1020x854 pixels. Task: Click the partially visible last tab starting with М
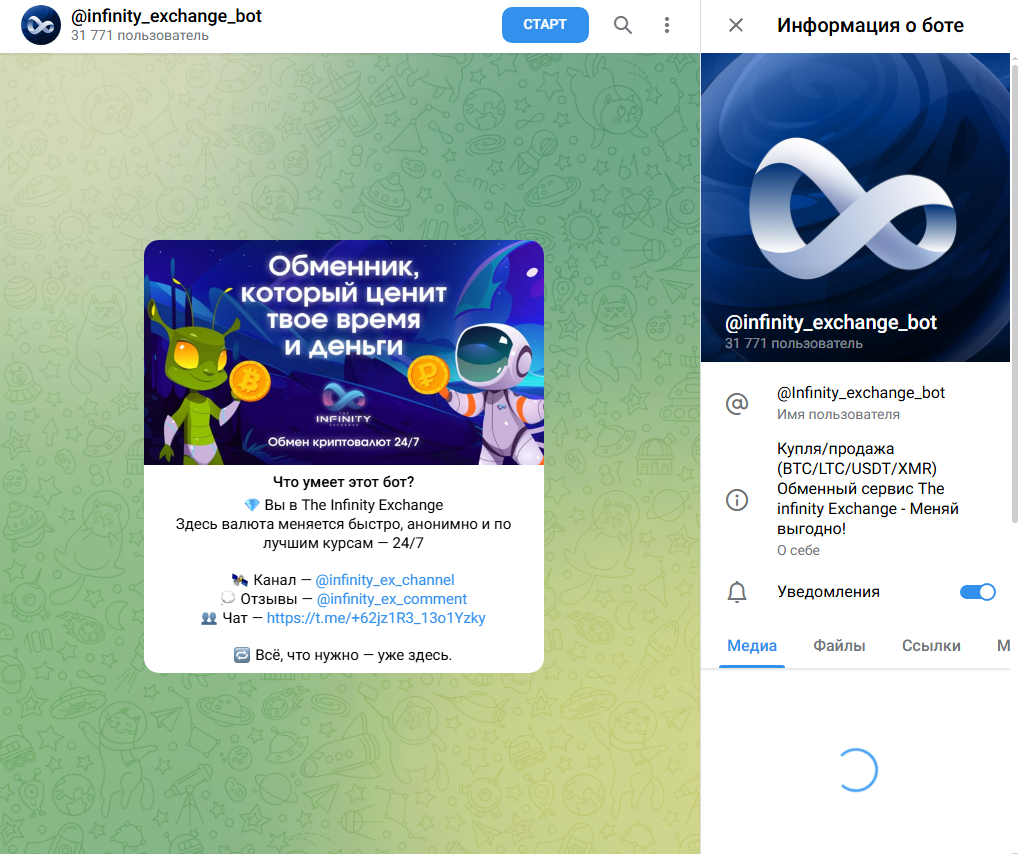[1003, 646]
